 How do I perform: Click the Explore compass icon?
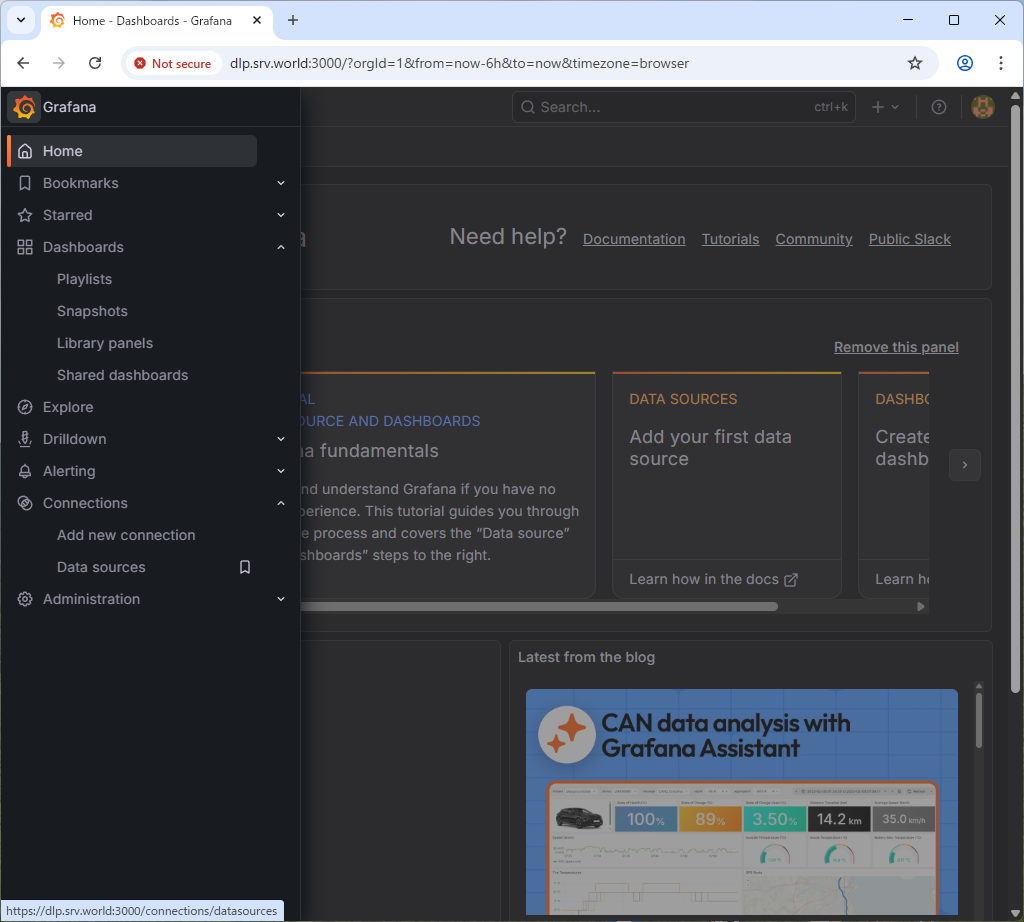tap(25, 407)
